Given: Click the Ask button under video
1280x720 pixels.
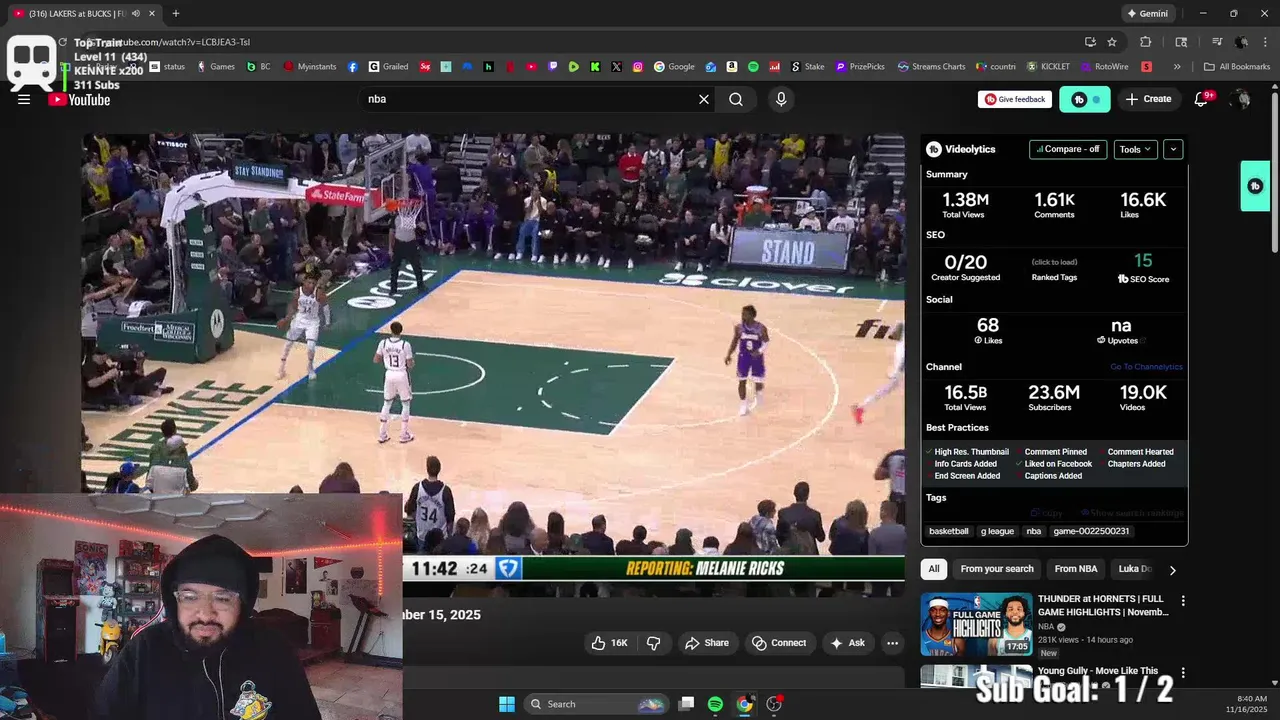Looking at the screenshot, I should [x=847, y=643].
